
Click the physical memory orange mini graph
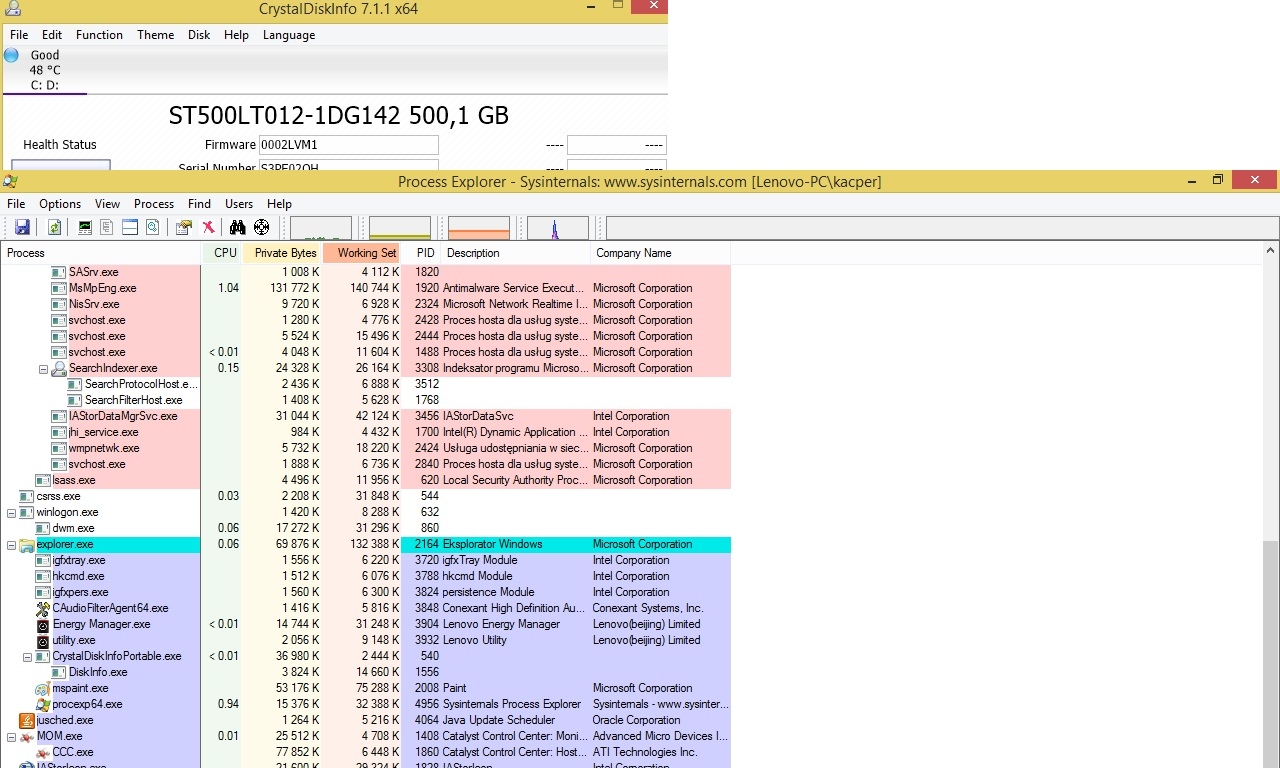click(479, 228)
